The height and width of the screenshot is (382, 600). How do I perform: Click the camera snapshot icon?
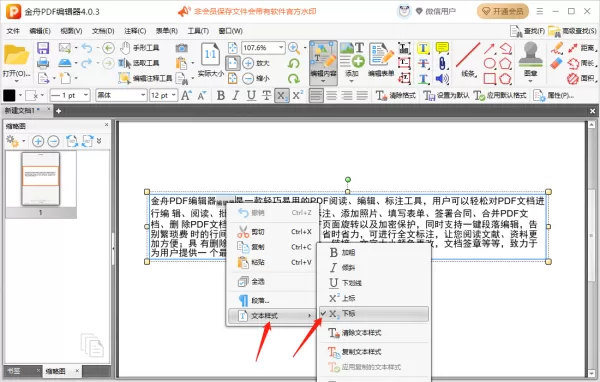[x=182, y=48]
